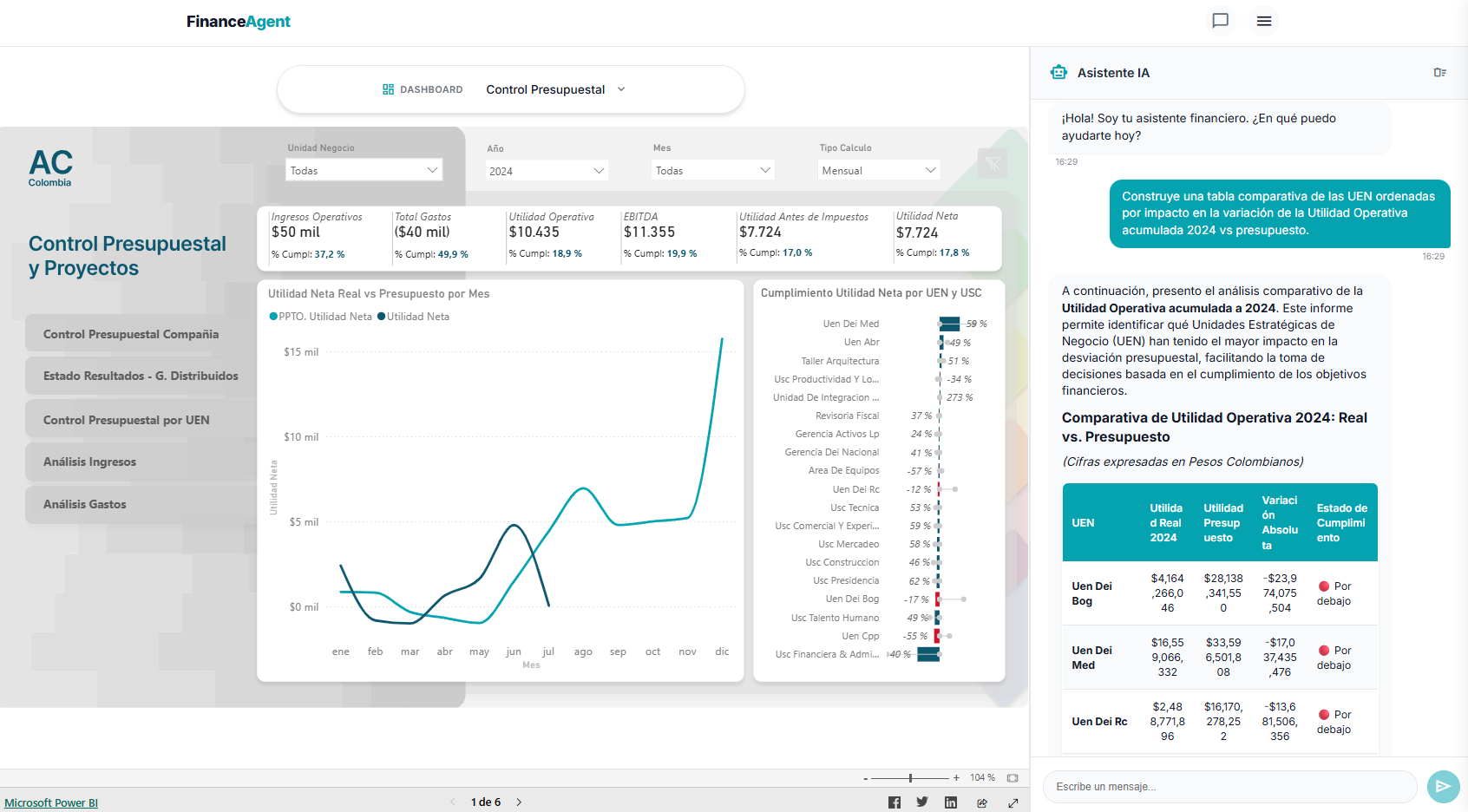Click fit to page icon beside zoom
This screenshot has height=812, width=1468.
(x=1012, y=778)
